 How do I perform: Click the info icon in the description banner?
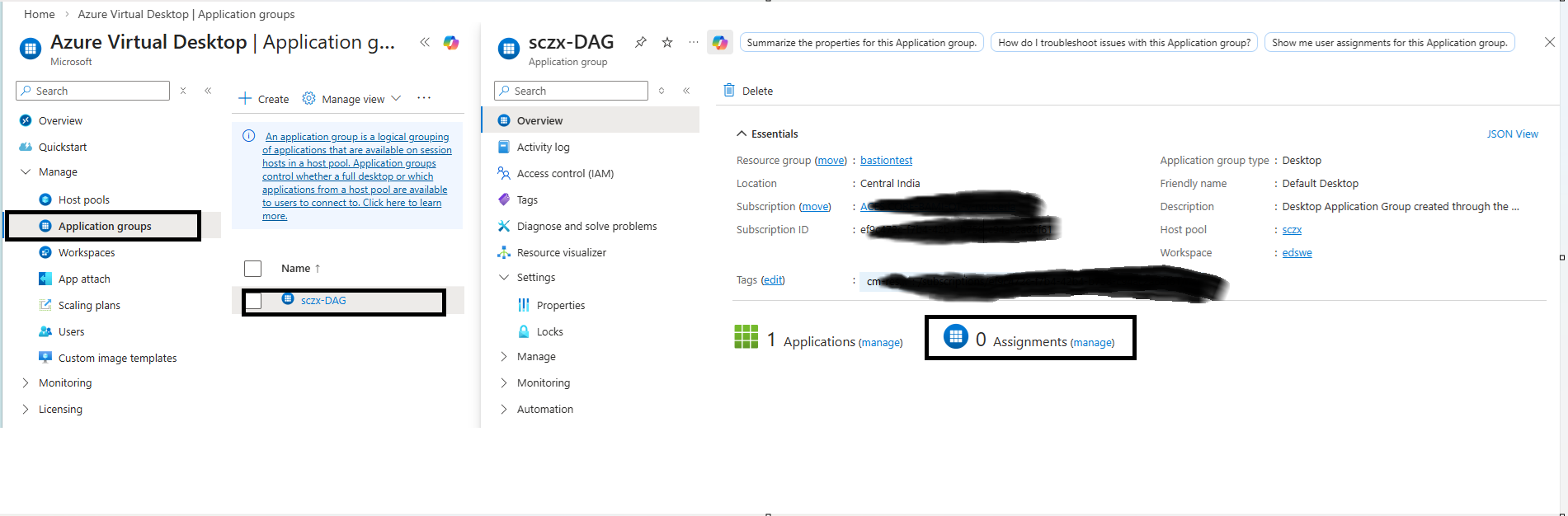[248, 136]
